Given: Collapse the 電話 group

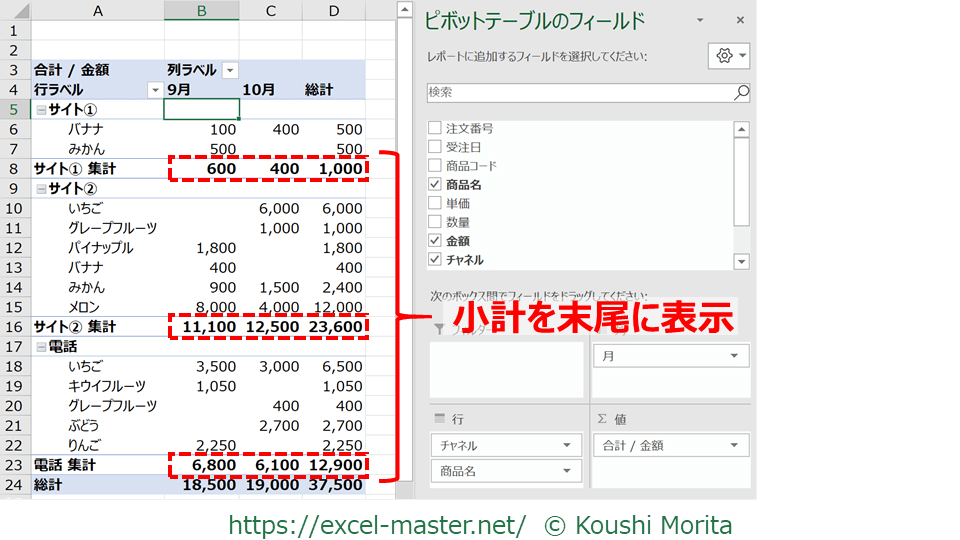Looking at the screenshot, I should [41, 347].
